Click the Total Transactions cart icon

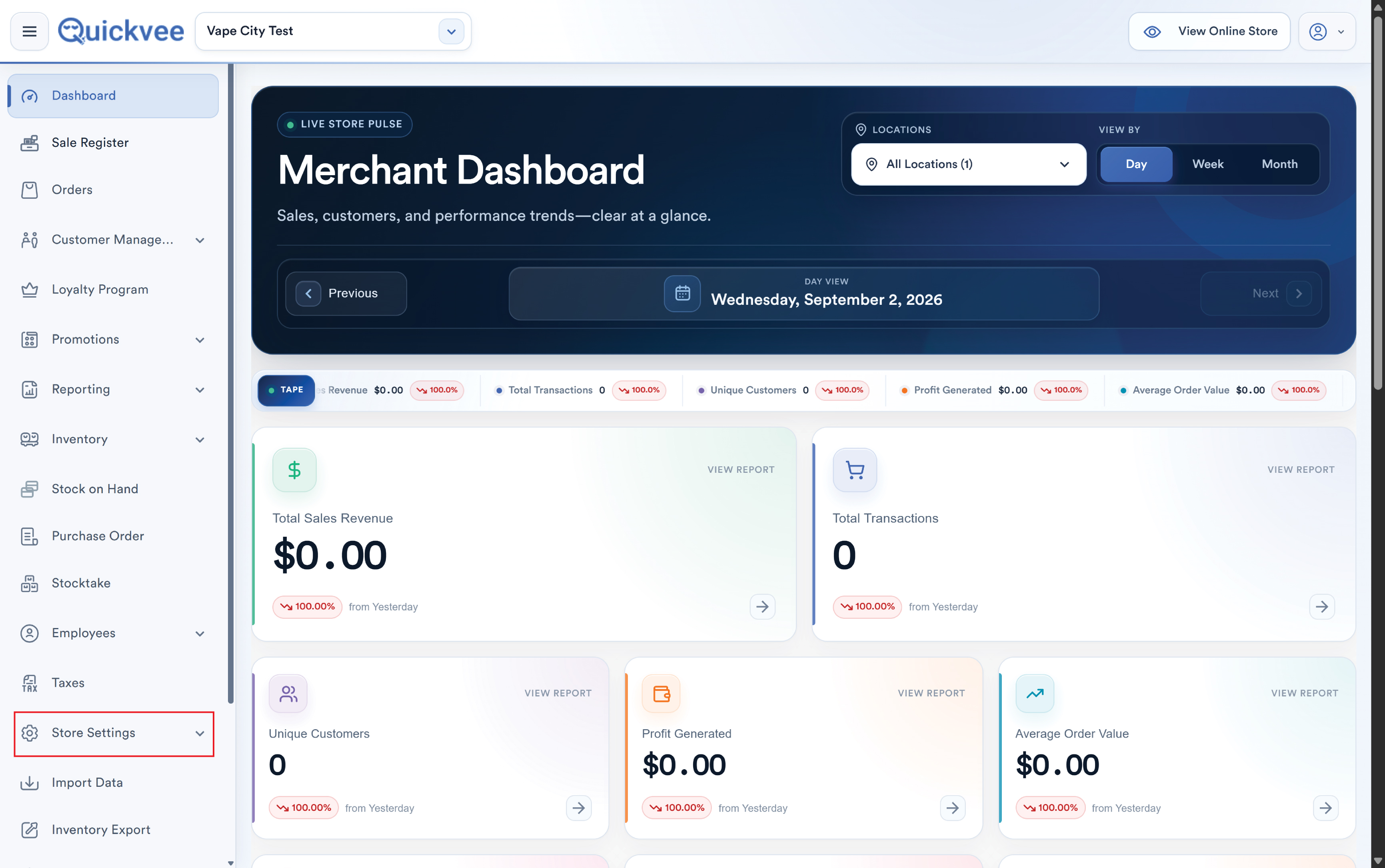pos(855,470)
